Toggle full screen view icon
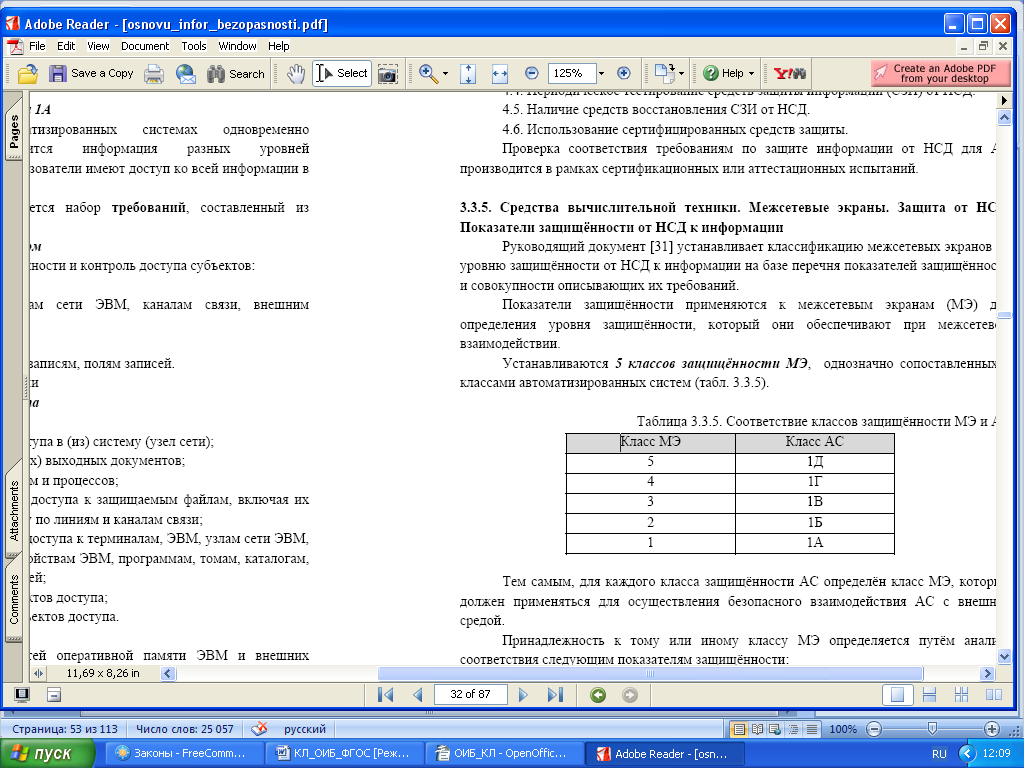1024x768 pixels. tap(22, 695)
